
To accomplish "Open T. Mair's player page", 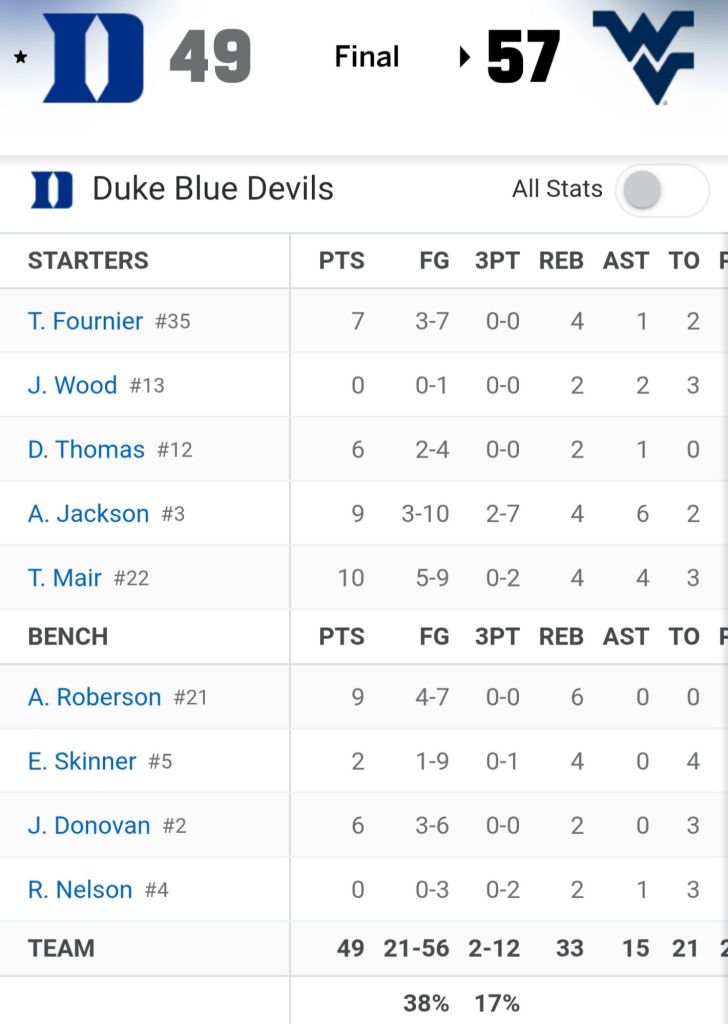I will pyautogui.click(x=65, y=577).
